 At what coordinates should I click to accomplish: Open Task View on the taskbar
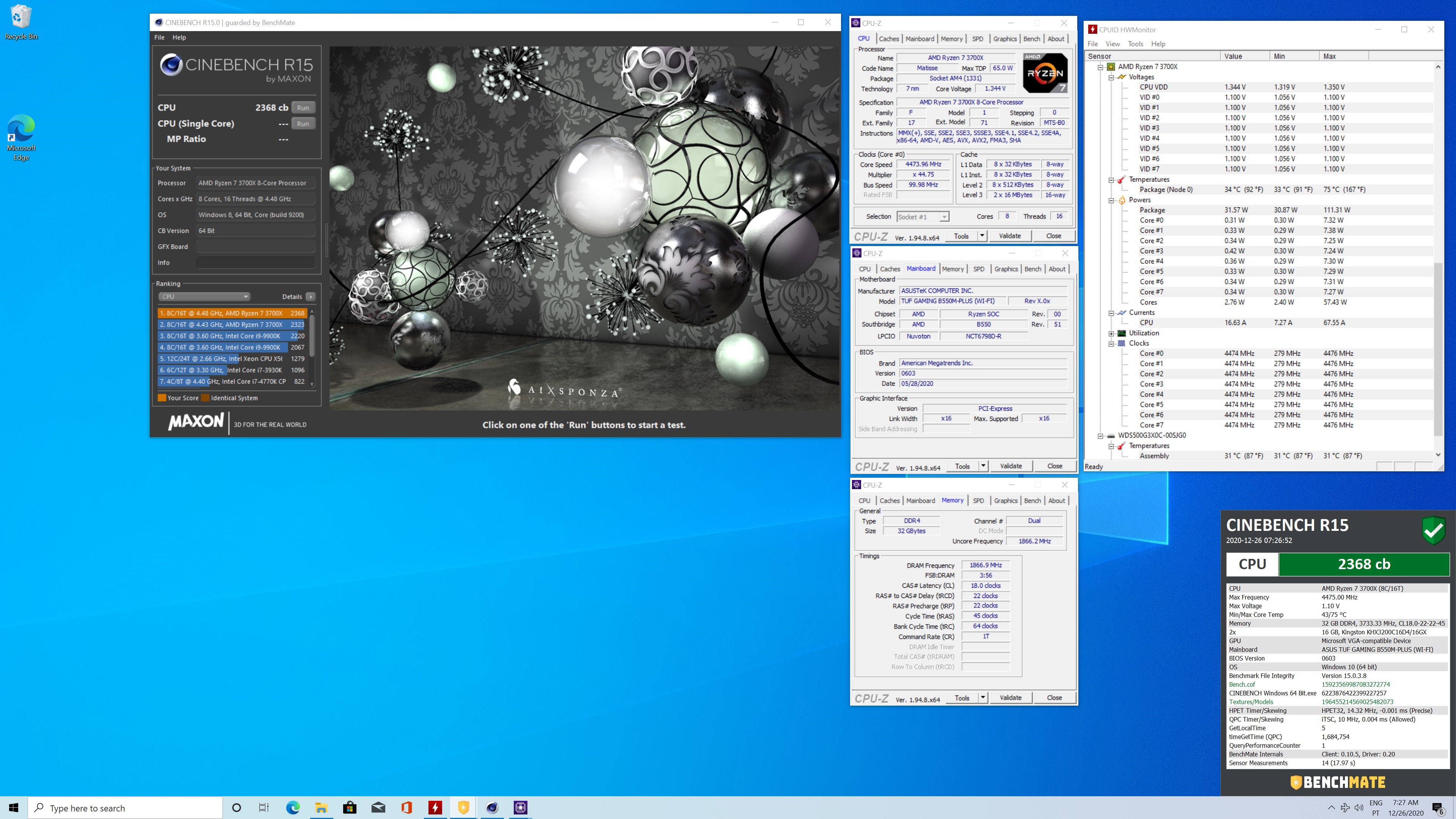[264, 808]
